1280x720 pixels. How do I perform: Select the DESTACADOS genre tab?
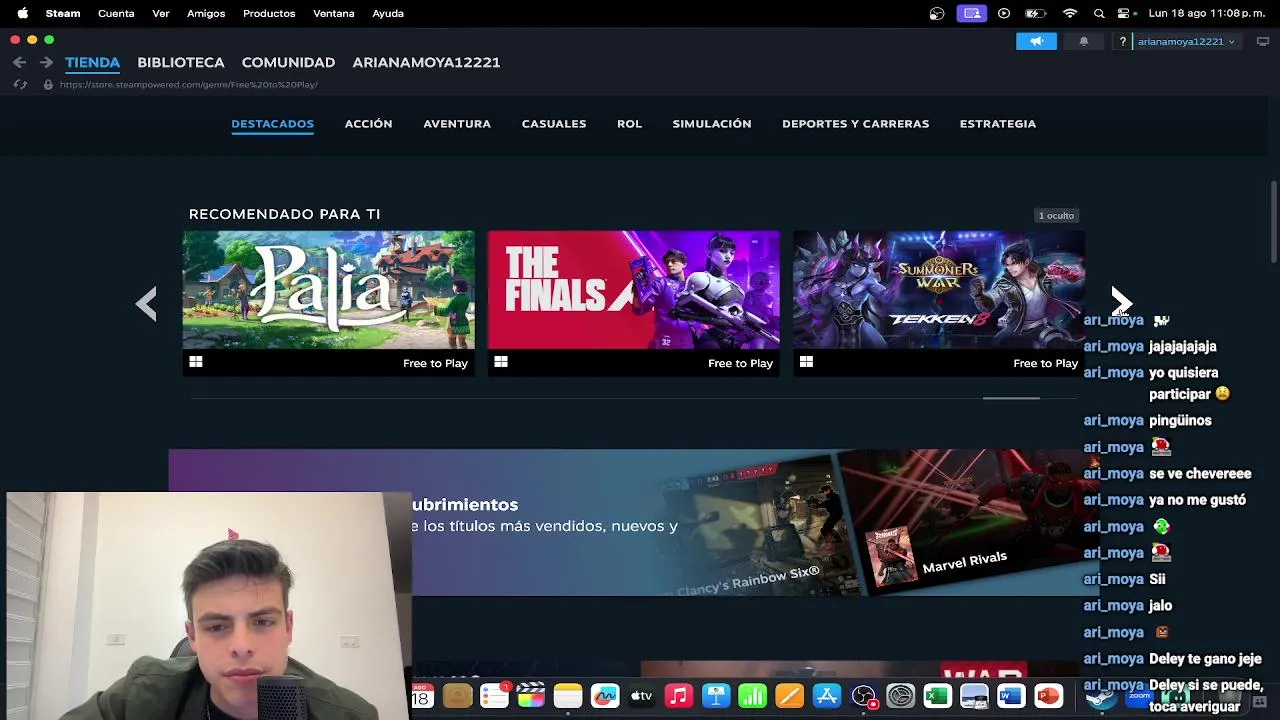272,124
